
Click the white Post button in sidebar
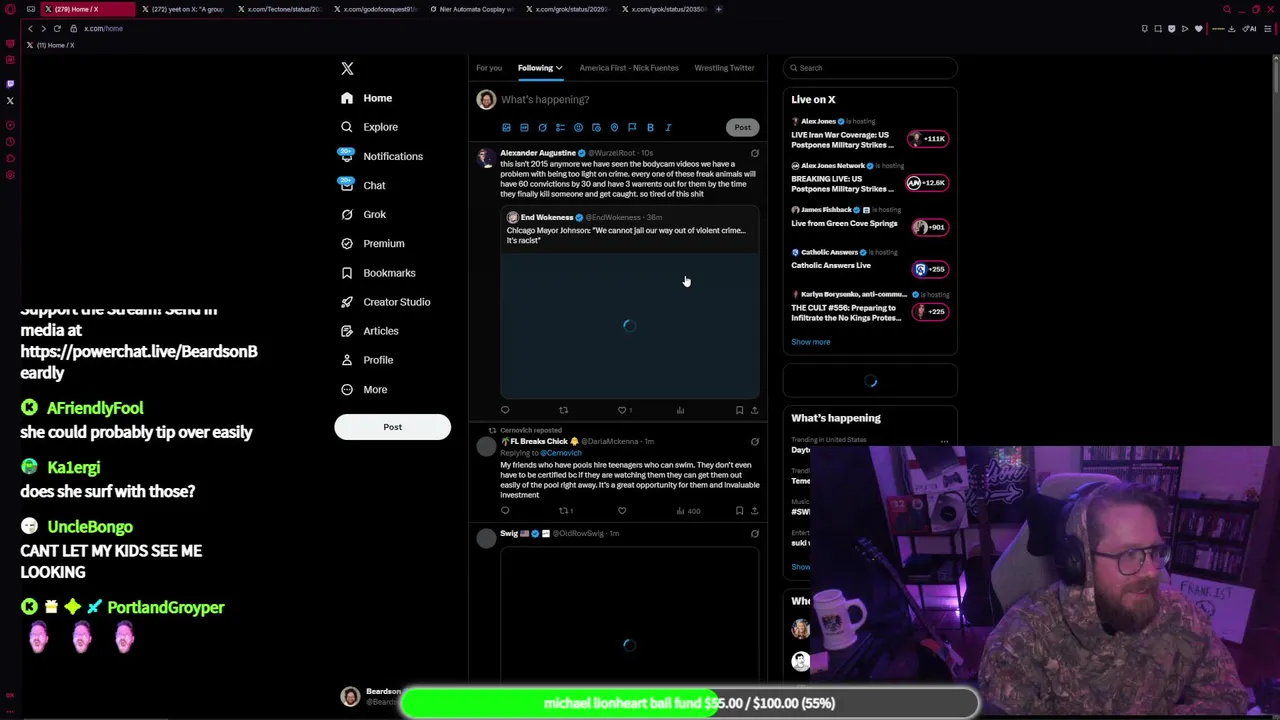[392, 427]
